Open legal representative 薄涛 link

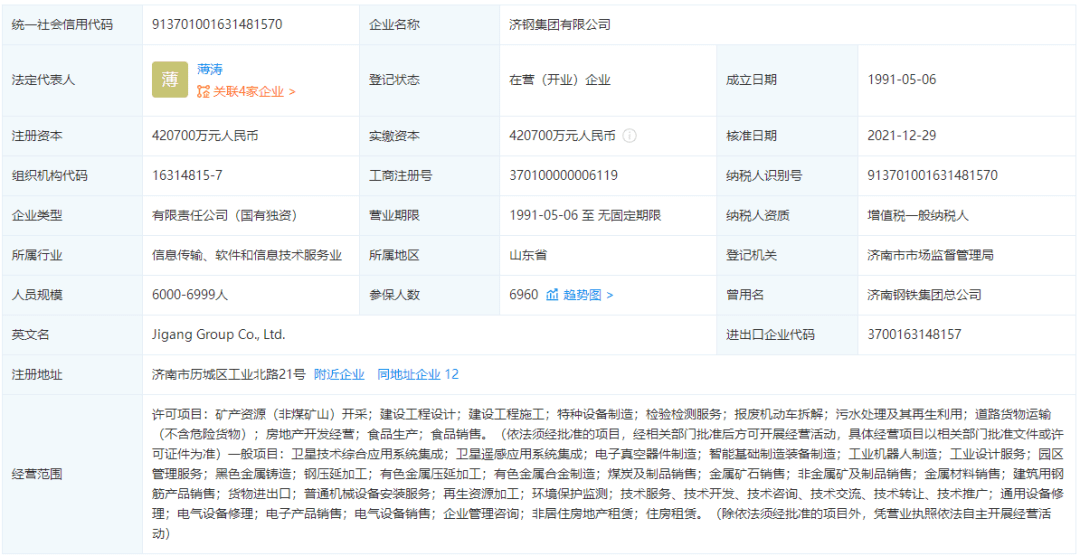pyautogui.click(x=209, y=69)
